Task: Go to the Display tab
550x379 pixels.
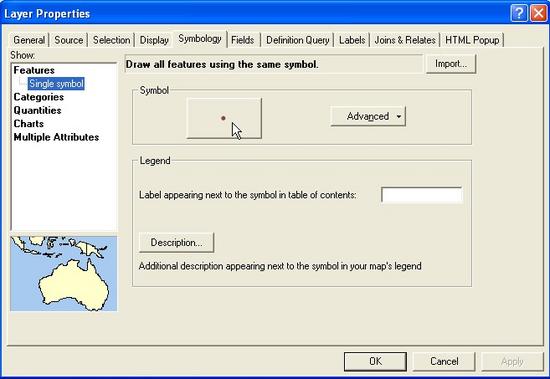Action: click(x=154, y=40)
